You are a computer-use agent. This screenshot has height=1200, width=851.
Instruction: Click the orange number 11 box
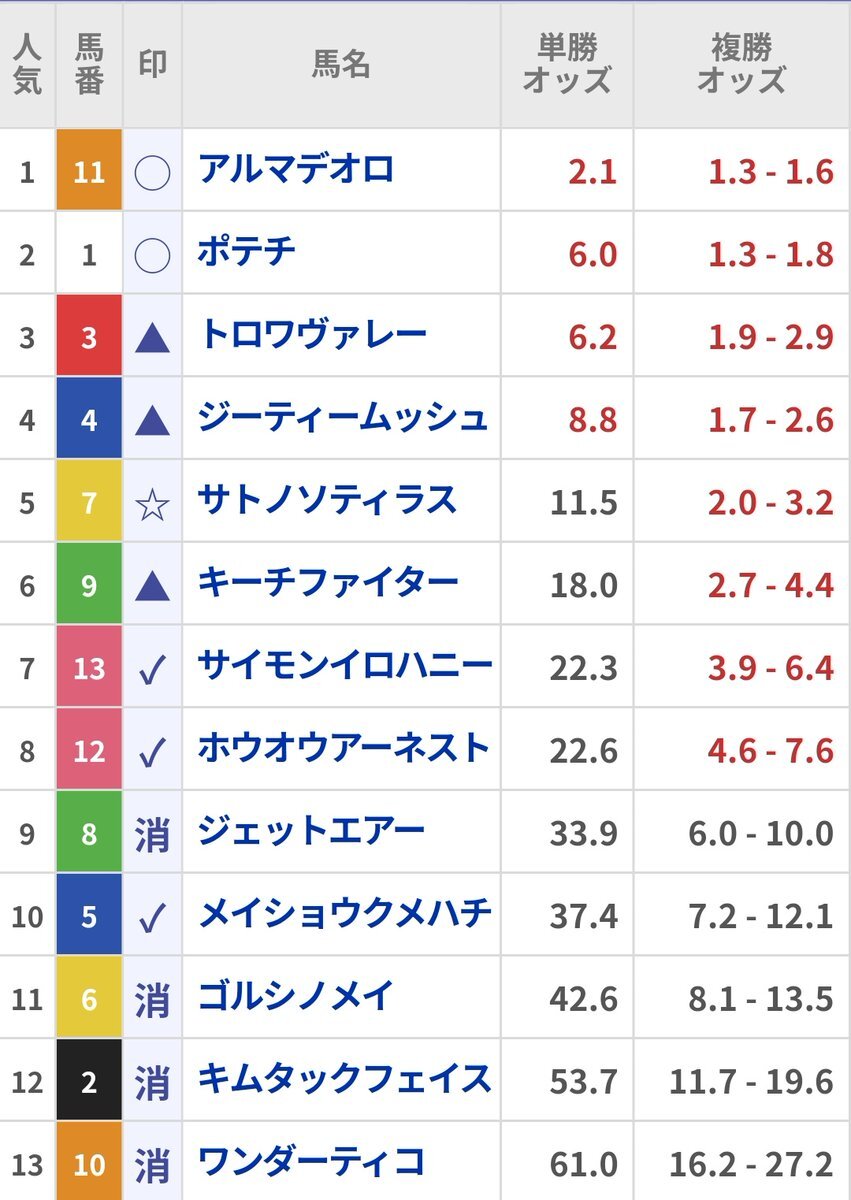(x=89, y=170)
